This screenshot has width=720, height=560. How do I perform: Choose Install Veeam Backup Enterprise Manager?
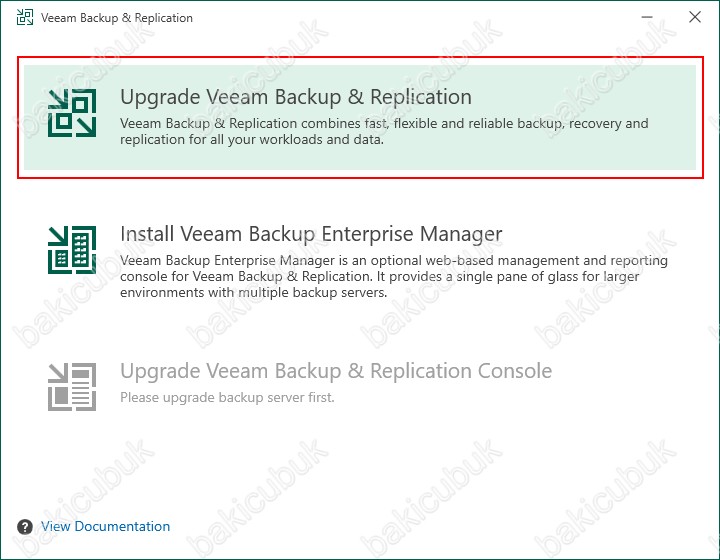[311, 234]
